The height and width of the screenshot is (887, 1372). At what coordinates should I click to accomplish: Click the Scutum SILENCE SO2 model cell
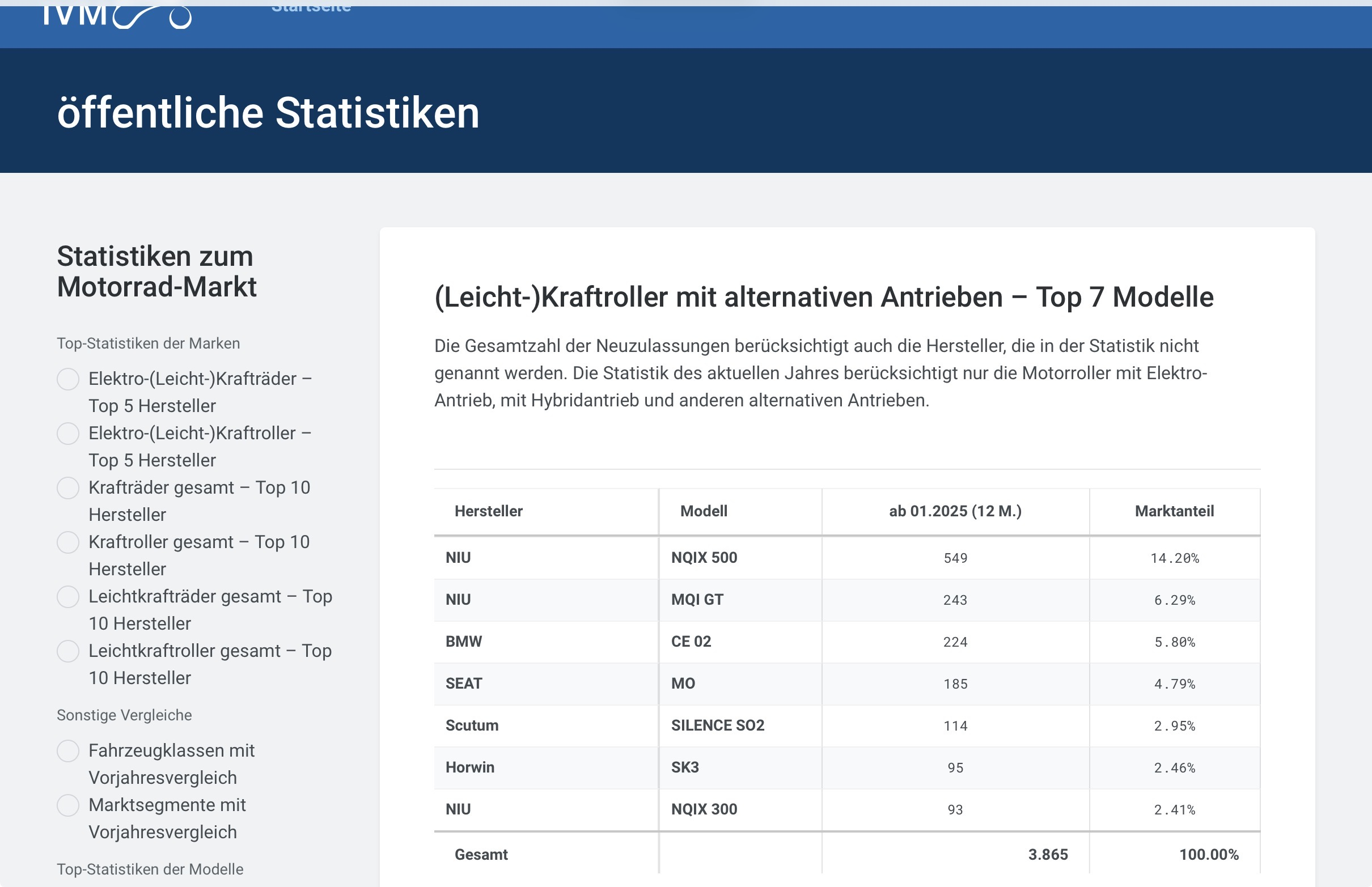[718, 725]
